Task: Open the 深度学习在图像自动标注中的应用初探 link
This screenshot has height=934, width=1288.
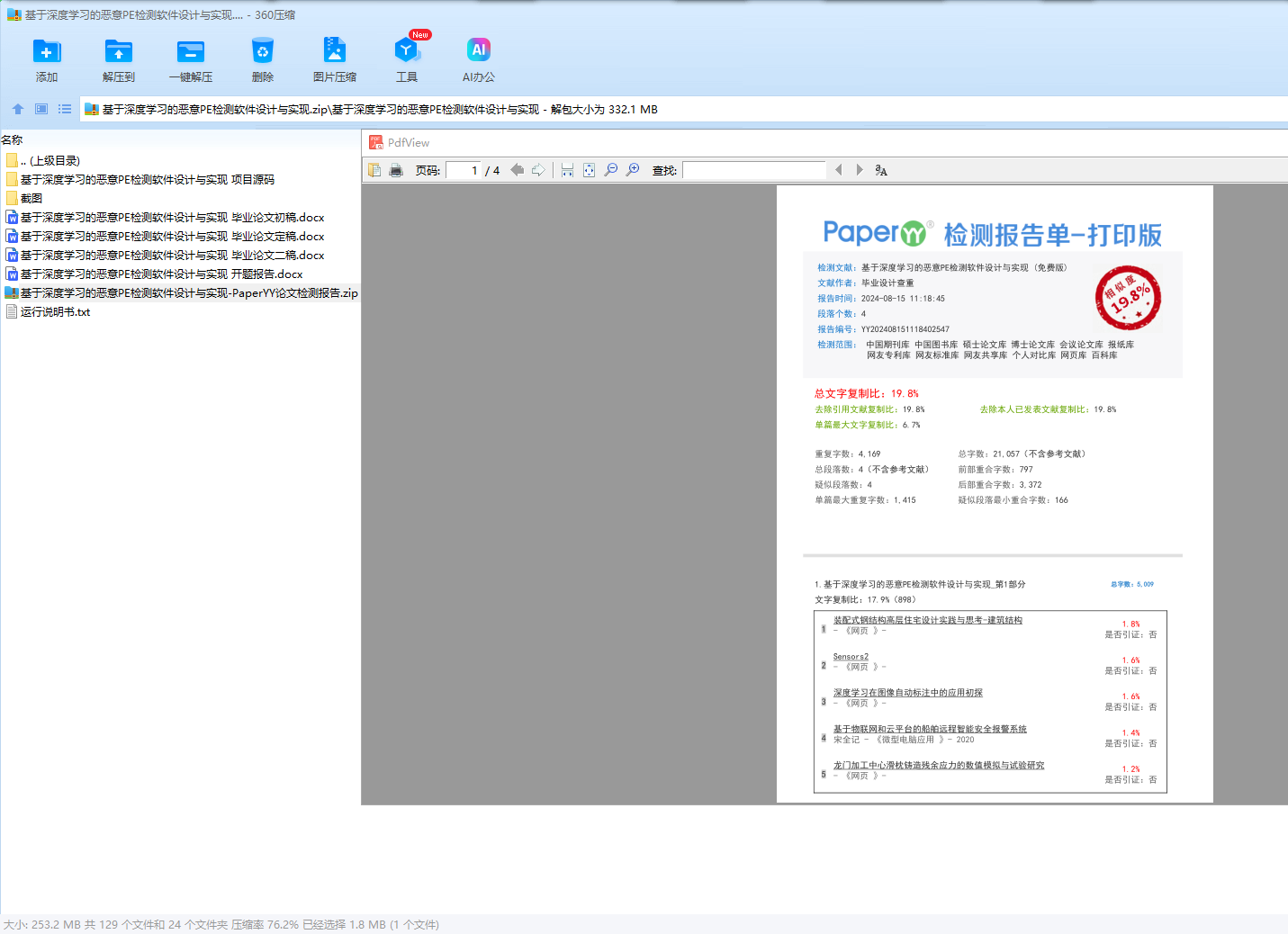Action: 908,693
